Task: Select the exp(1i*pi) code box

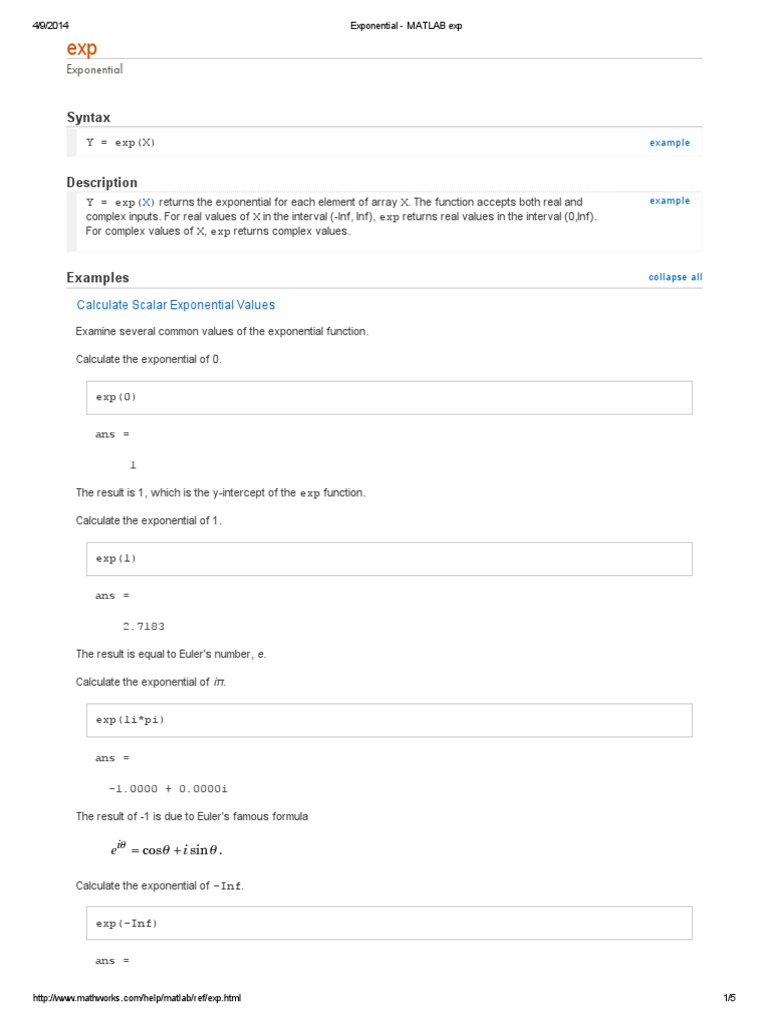Action: (389, 721)
